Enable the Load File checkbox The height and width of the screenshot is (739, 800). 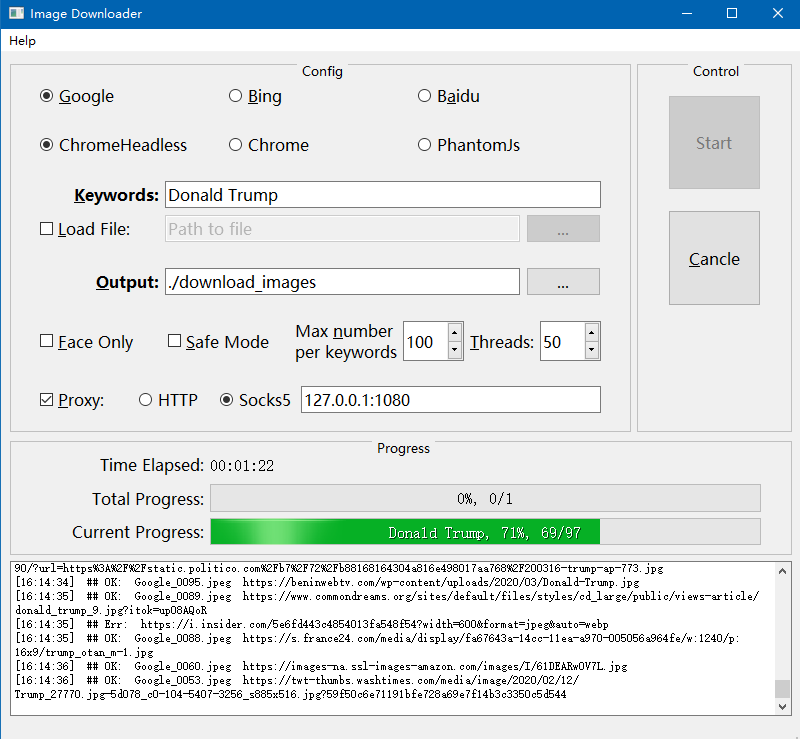click(85, 229)
